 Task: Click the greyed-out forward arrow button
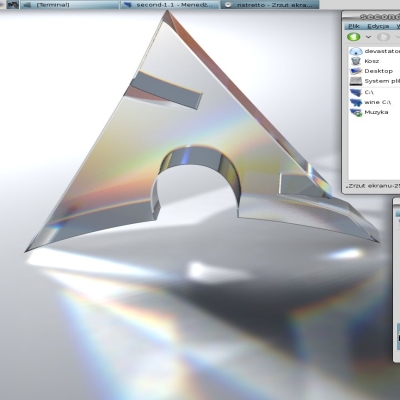point(383,37)
